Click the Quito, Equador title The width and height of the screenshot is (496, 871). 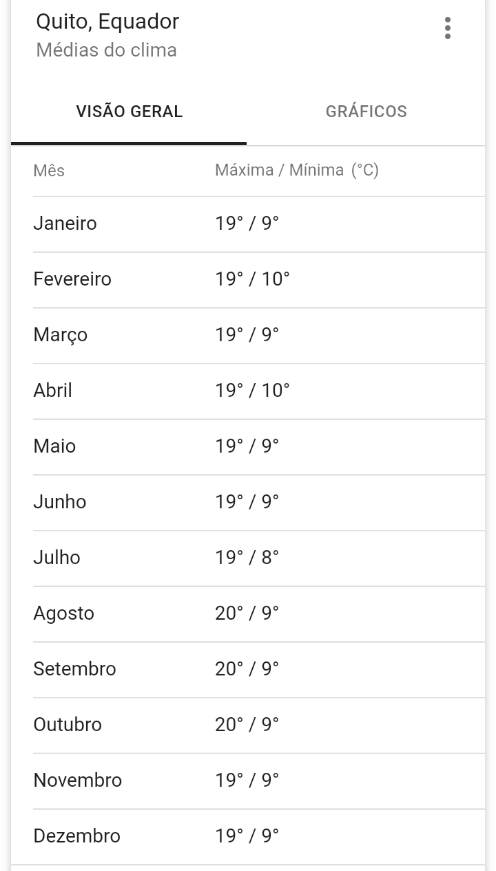pyautogui.click(x=107, y=22)
